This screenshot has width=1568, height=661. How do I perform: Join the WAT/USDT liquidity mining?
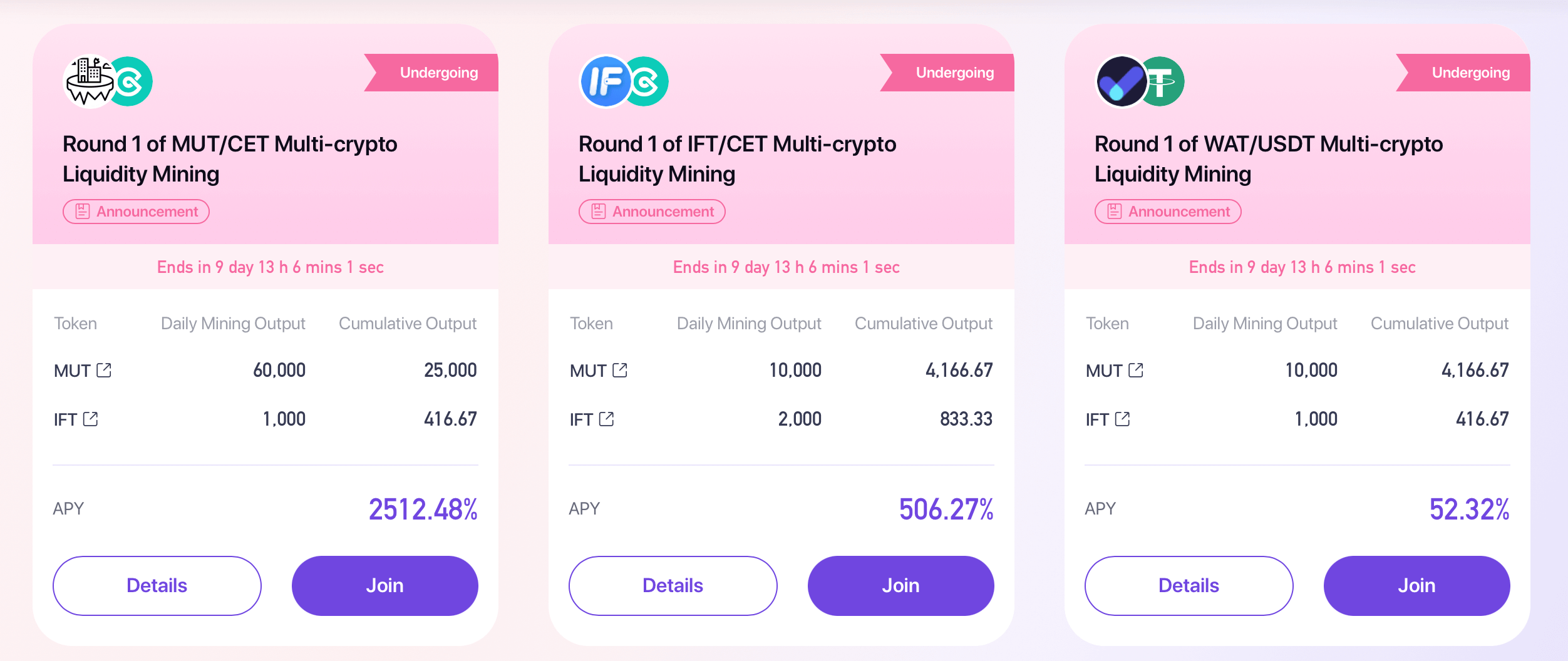pos(1417,585)
